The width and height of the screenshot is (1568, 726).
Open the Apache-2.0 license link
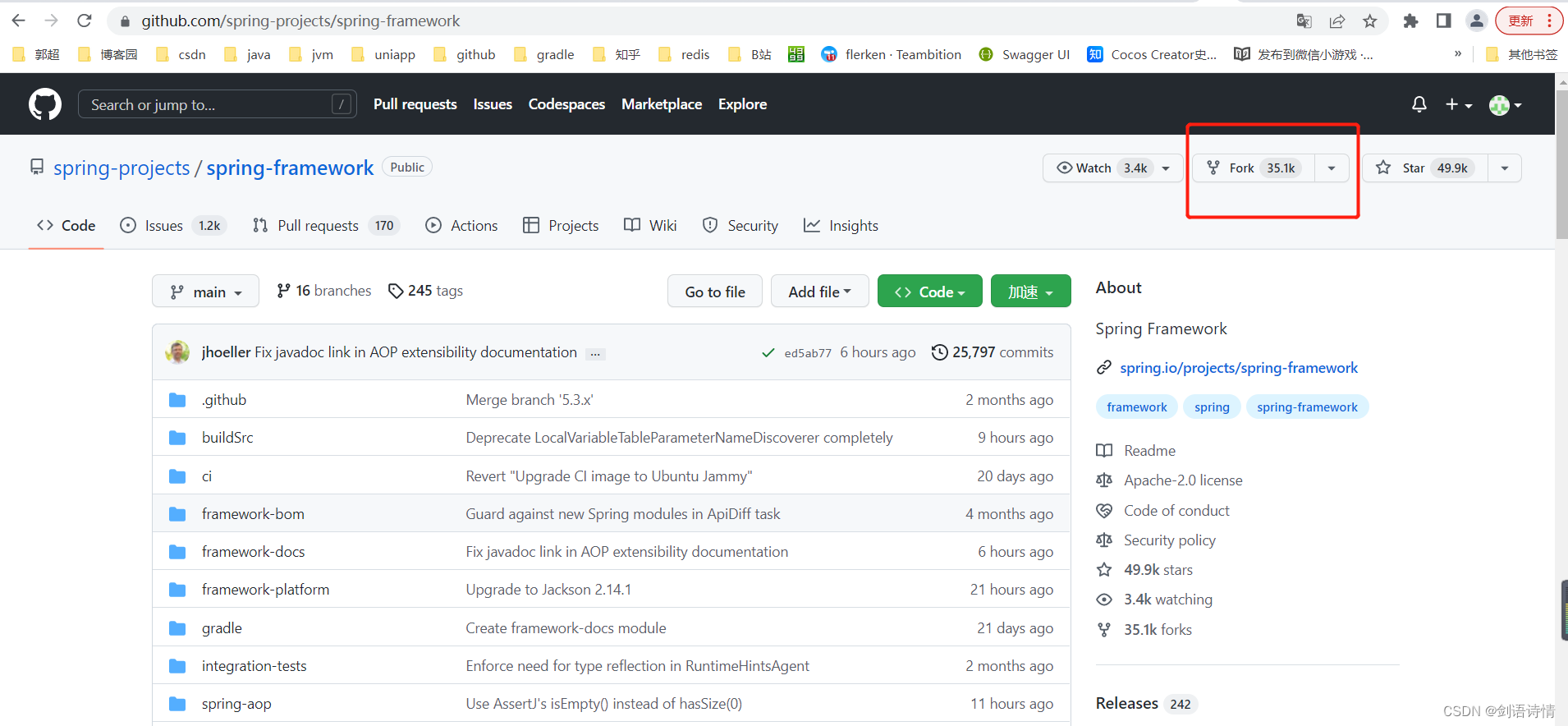point(1183,480)
